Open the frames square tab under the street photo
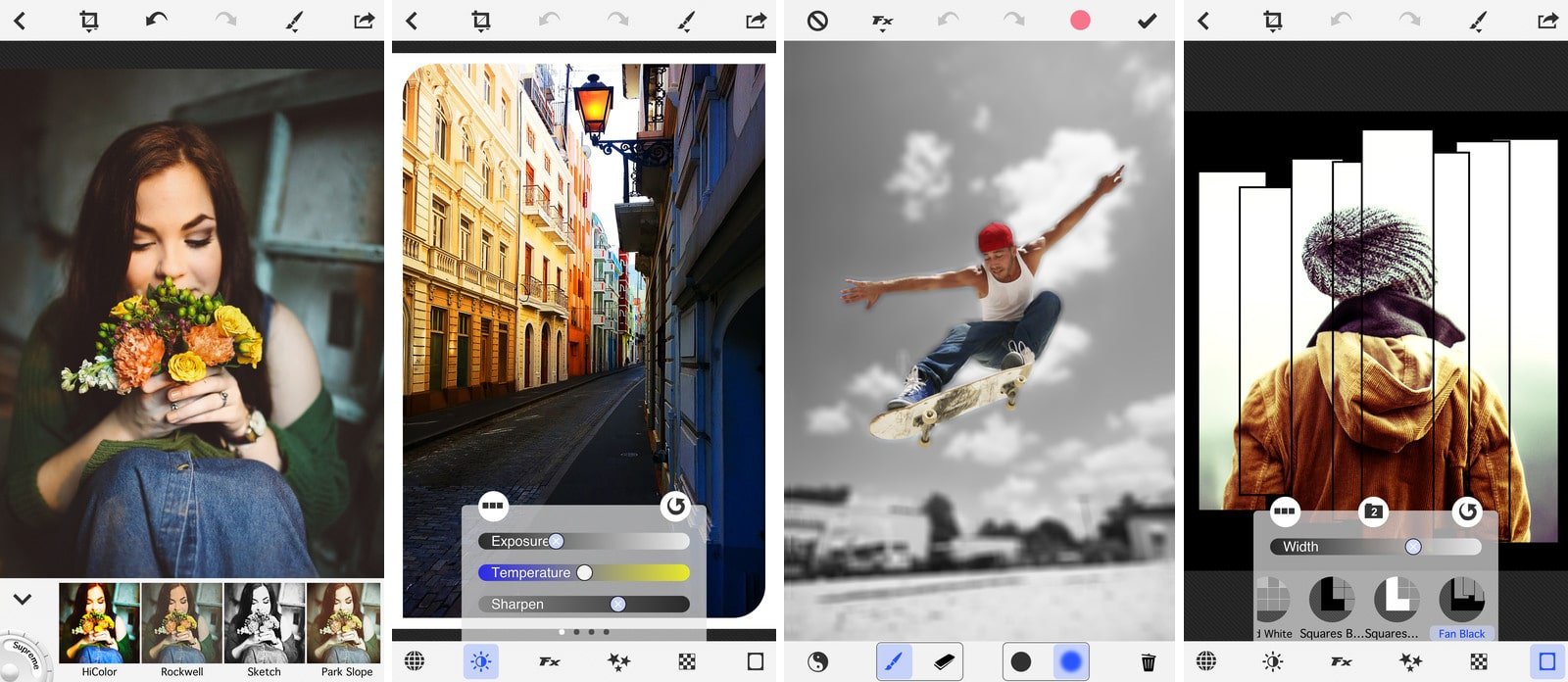This screenshot has width=1568, height=682. [756, 661]
